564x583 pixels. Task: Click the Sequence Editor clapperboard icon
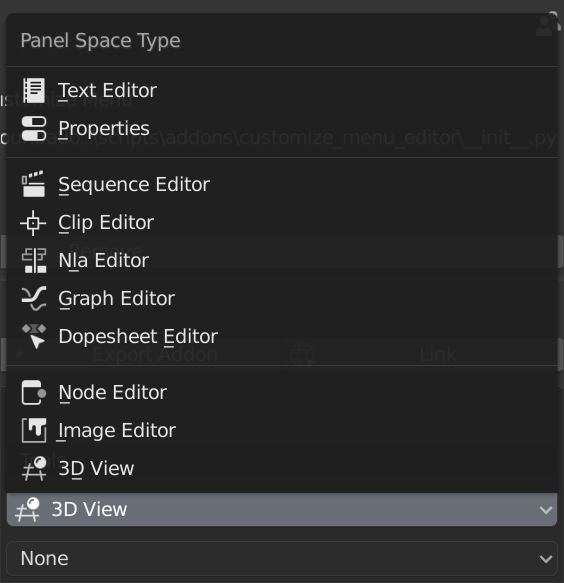click(x=33, y=184)
